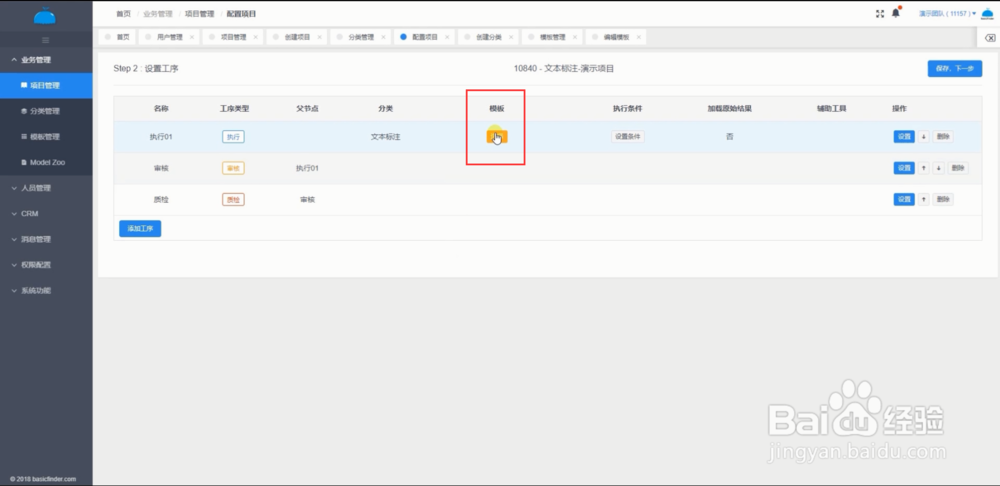The image size is (1000, 486).
Task: Expand the 权限配置 sidebar group
Action: pyautogui.click(x=46, y=265)
